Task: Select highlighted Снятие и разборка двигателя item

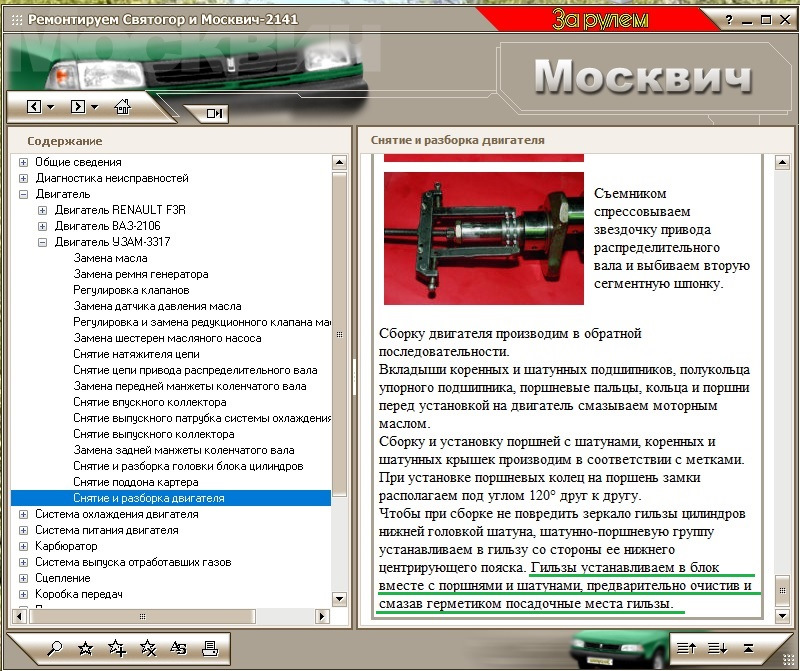Action: 170,498
